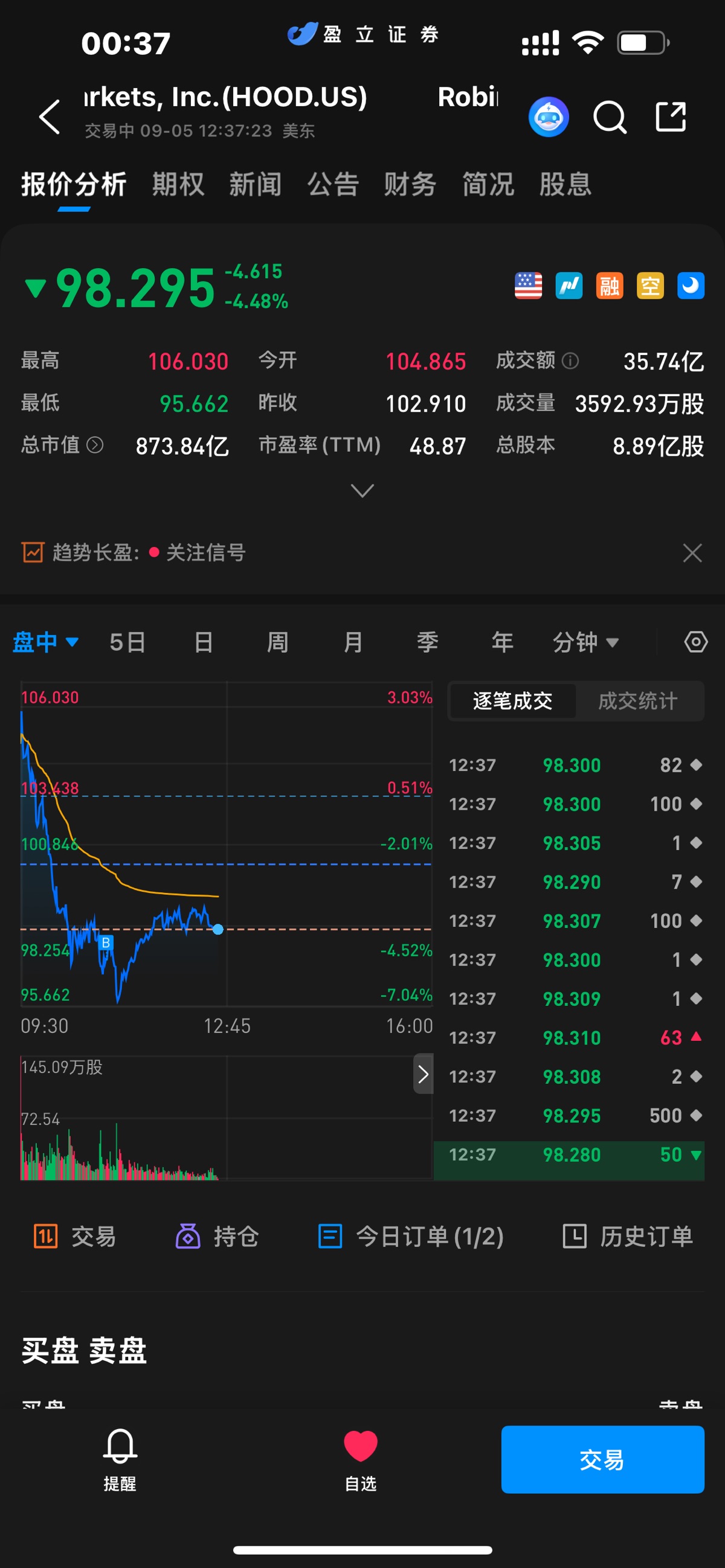Tap the B buy marker on chart
The image size is (725, 1568).
point(105,942)
